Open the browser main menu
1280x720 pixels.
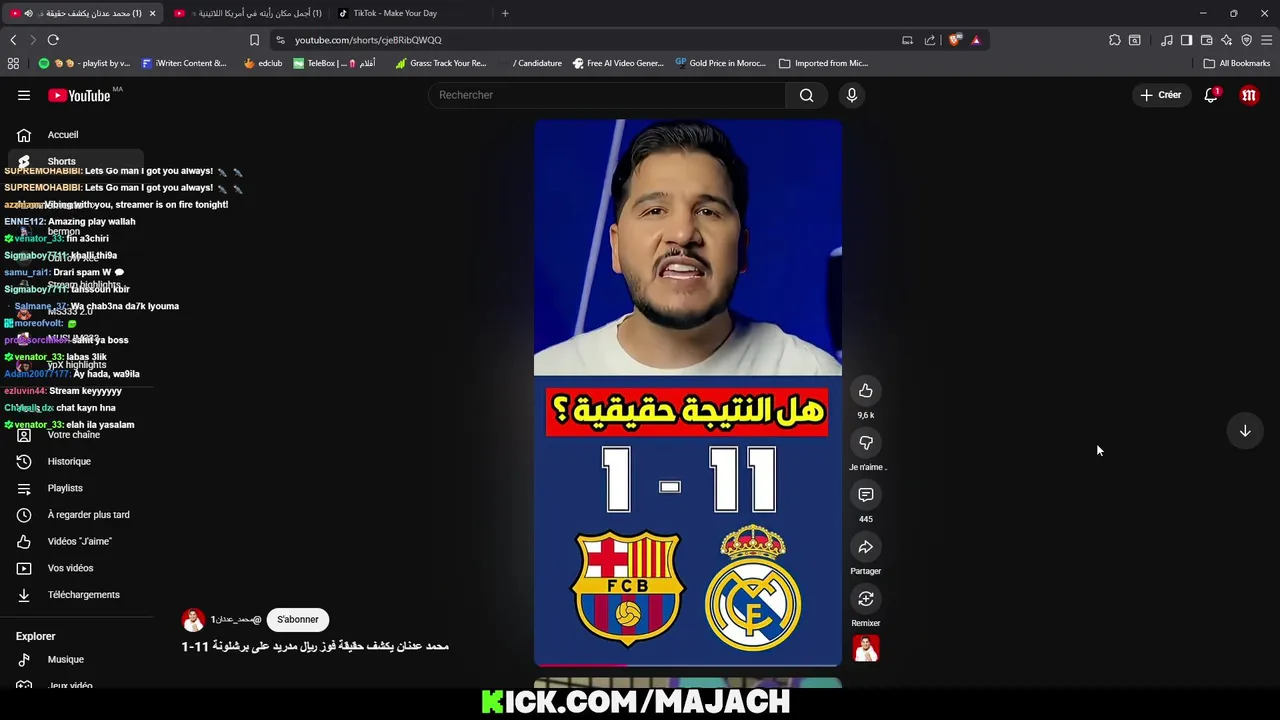1266,40
